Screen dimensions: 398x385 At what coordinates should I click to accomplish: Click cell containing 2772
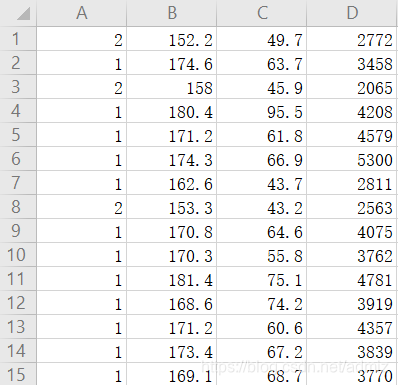click(352, 39)
